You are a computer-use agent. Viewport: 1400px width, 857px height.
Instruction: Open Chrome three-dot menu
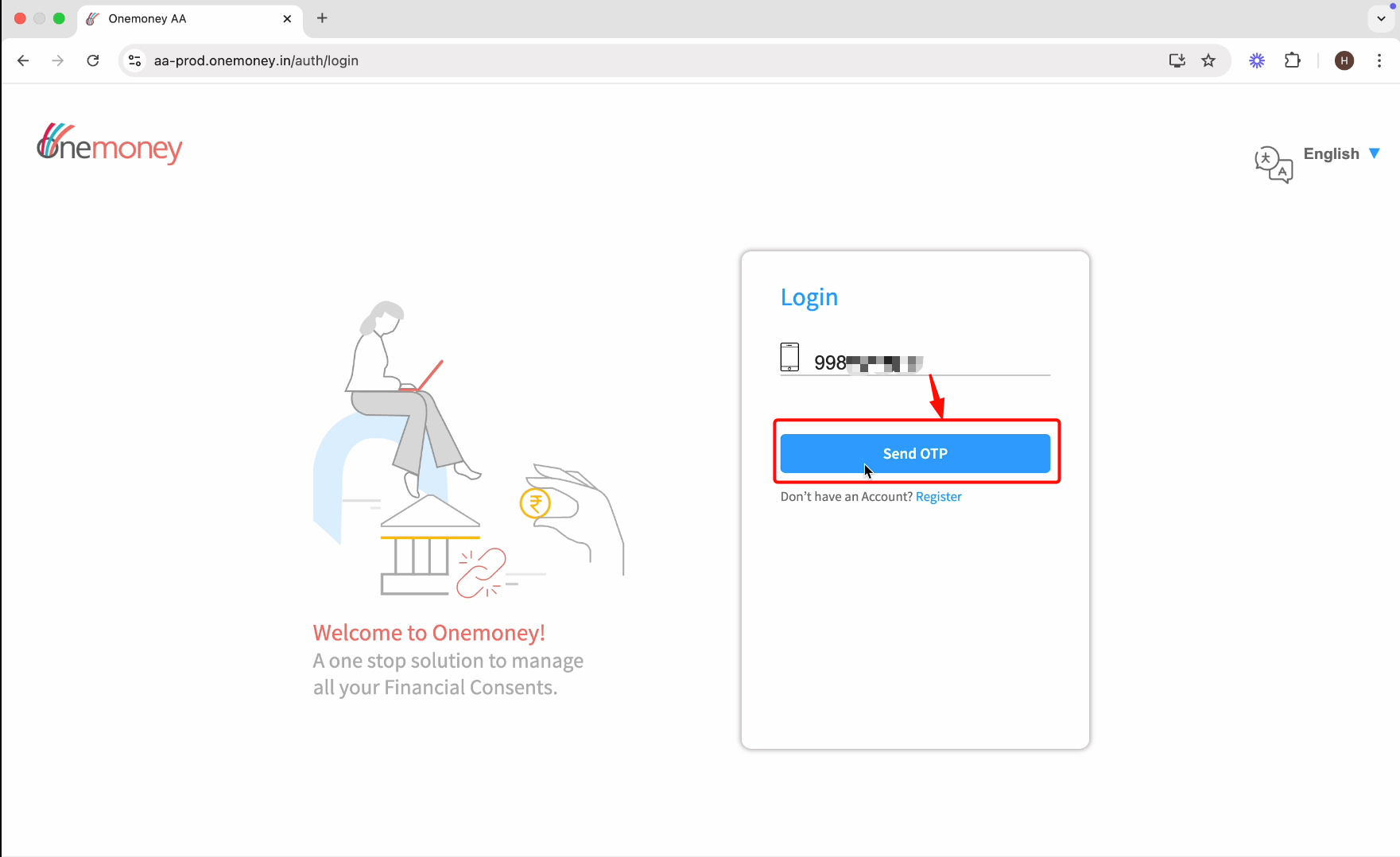(1379, 60)
